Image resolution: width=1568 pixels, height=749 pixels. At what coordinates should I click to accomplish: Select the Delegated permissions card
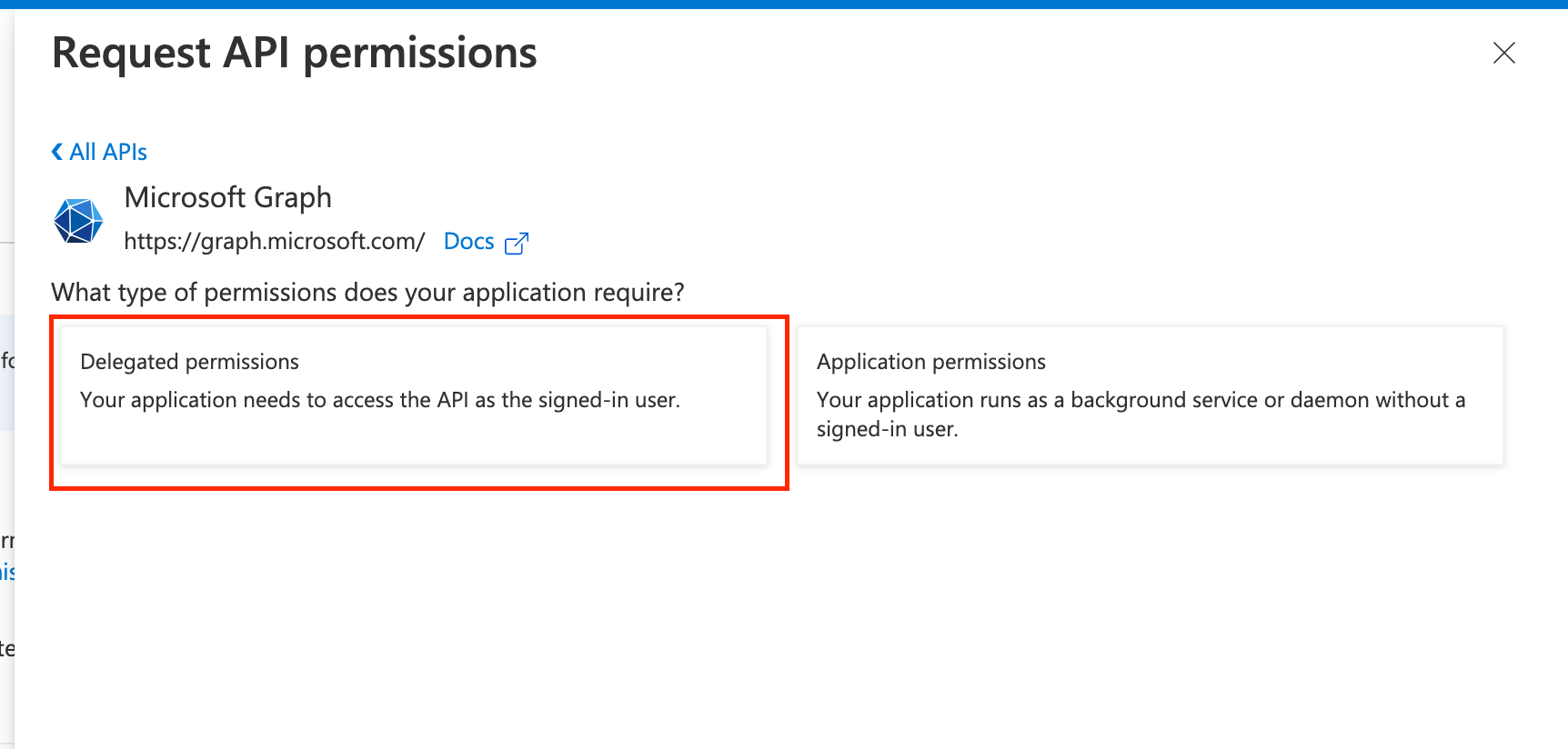(414, 395)
